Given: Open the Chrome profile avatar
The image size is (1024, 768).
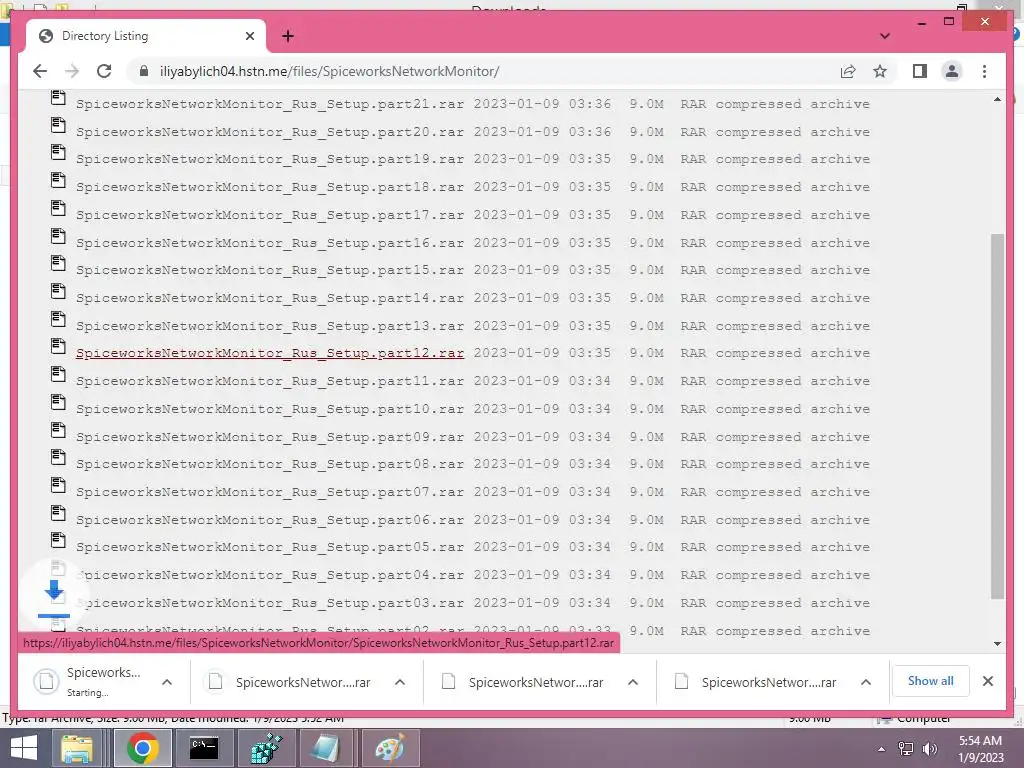Looking at the screenshot, I should [x=952, y=71].
